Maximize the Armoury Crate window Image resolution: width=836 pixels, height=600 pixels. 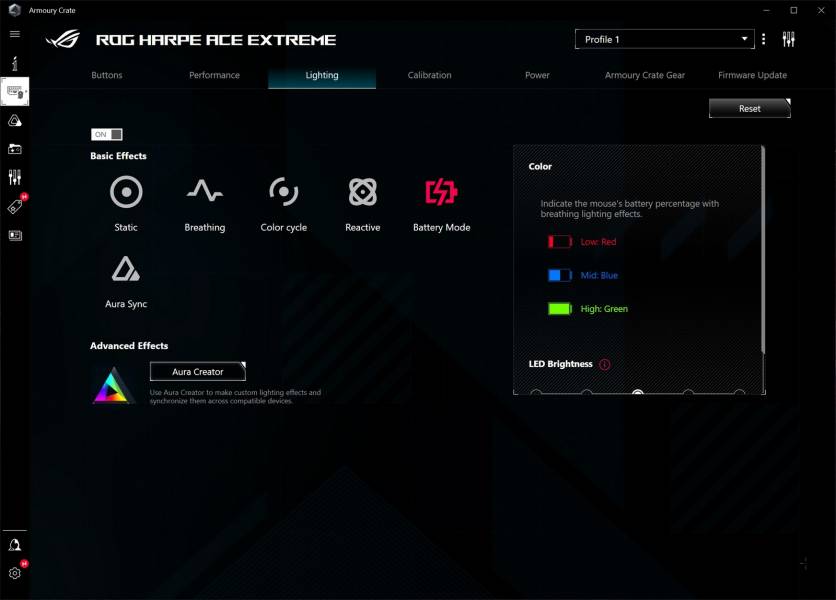coord(794,10)
